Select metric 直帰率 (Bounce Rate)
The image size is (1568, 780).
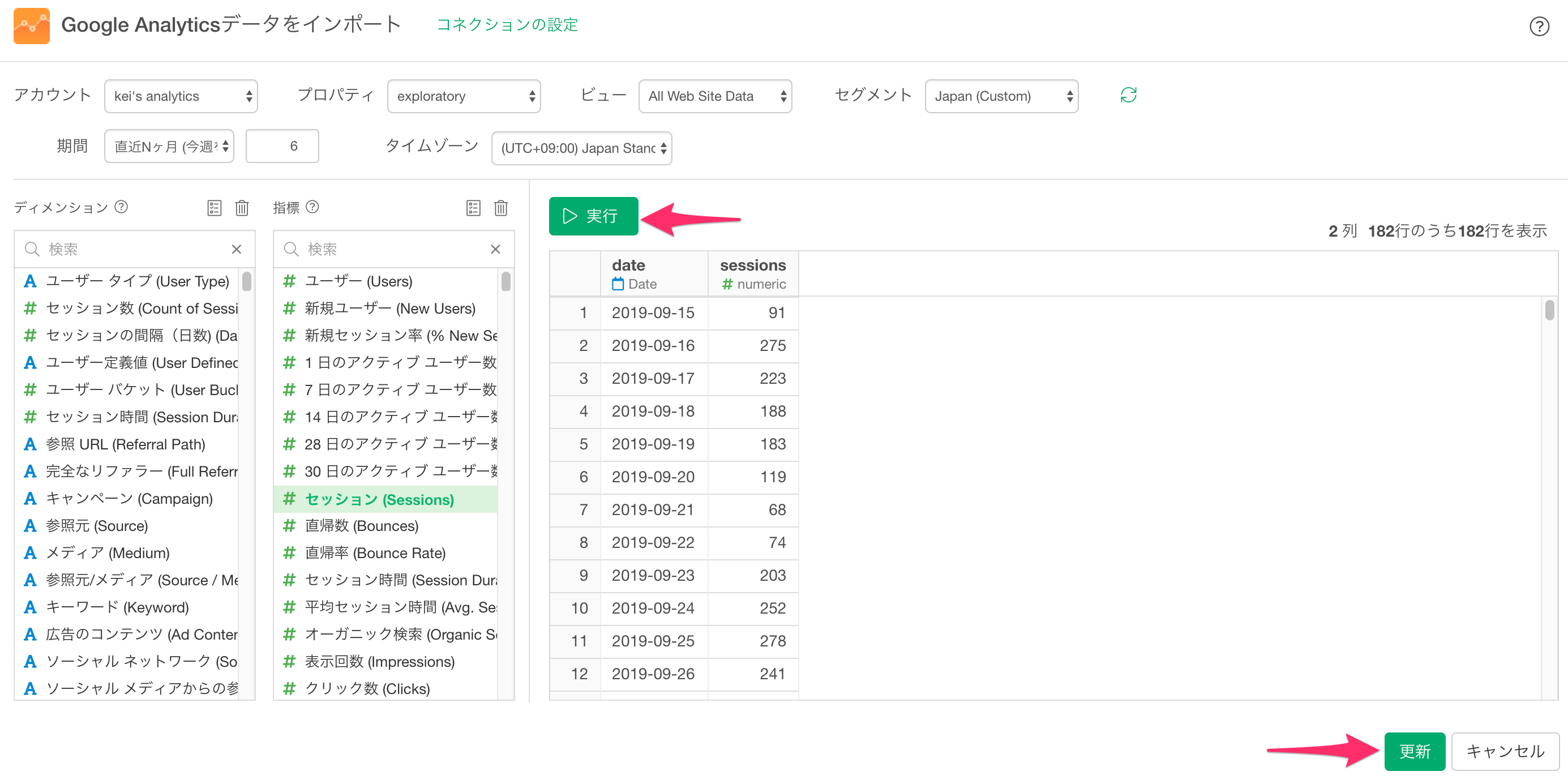pyautogui.click(x=387, y=553)
